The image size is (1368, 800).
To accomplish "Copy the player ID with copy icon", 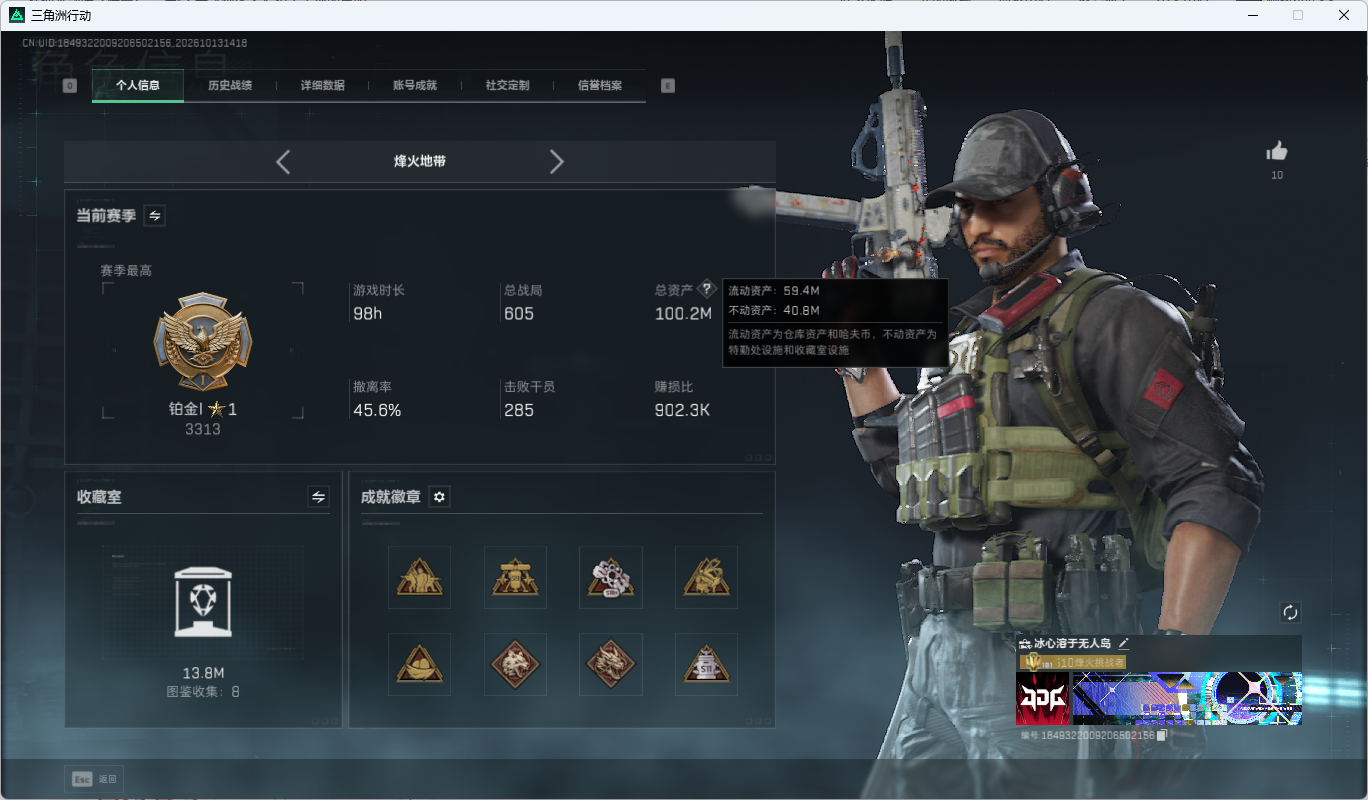I will point(1162,735).
